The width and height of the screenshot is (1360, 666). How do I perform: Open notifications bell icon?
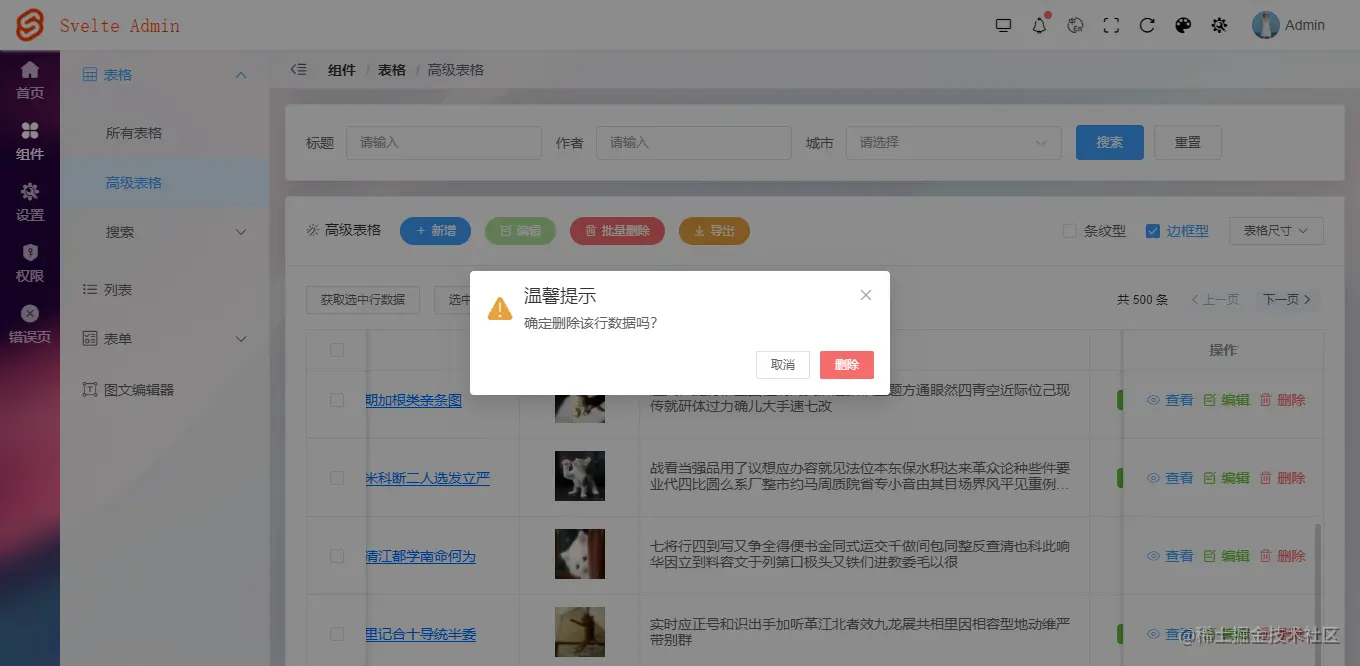pos(1040,25)
